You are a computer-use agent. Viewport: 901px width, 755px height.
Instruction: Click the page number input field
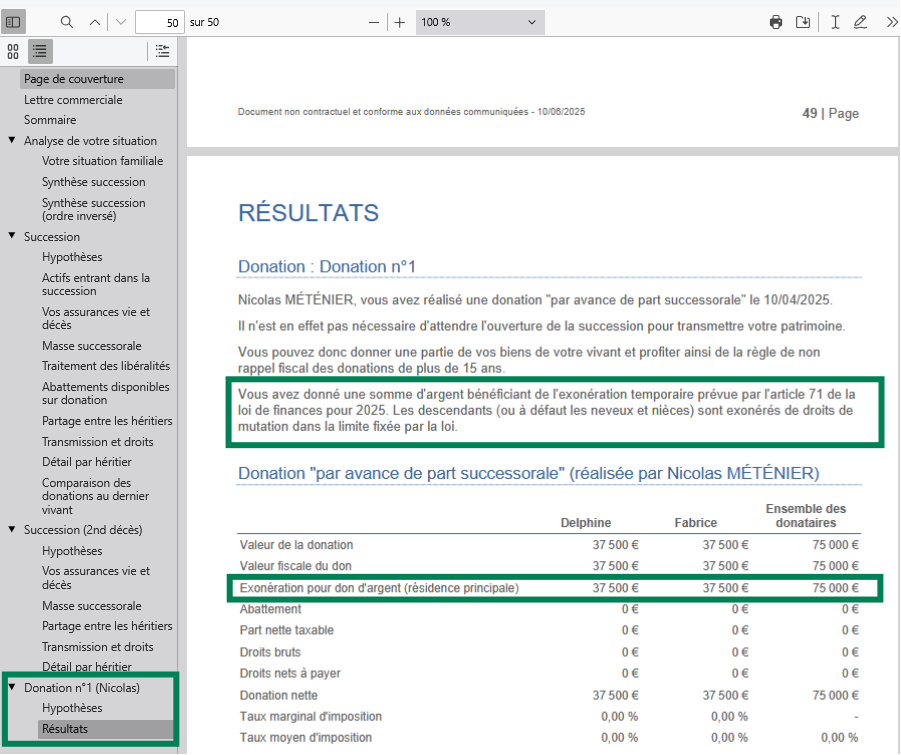[157, 22]
